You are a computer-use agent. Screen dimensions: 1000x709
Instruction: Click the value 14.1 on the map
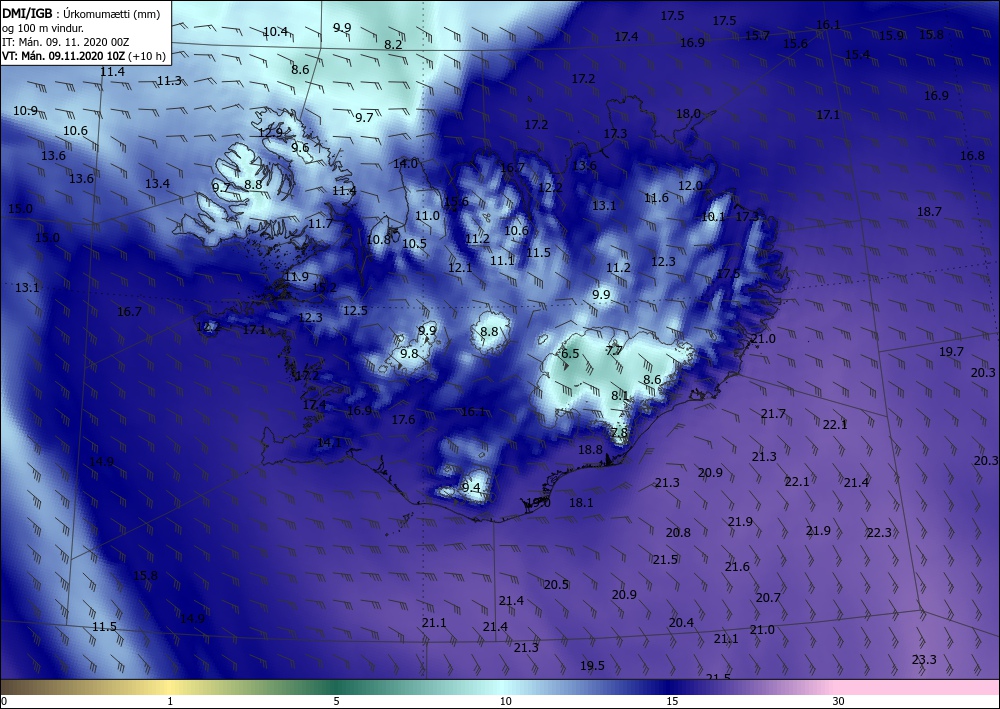(329, 442)
